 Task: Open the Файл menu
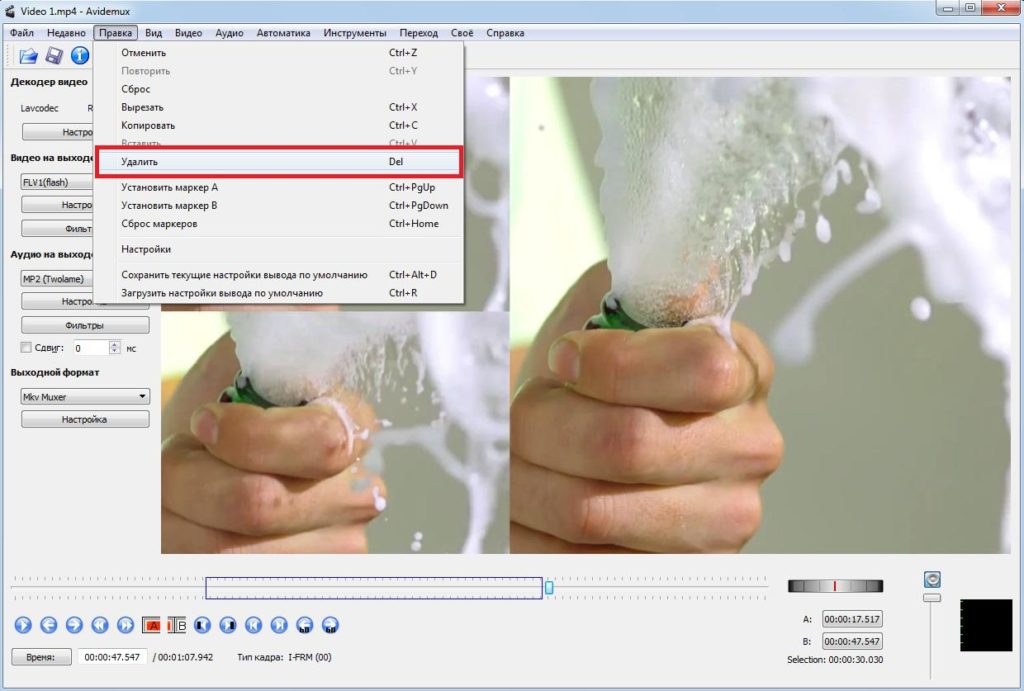tap(22, 33)
